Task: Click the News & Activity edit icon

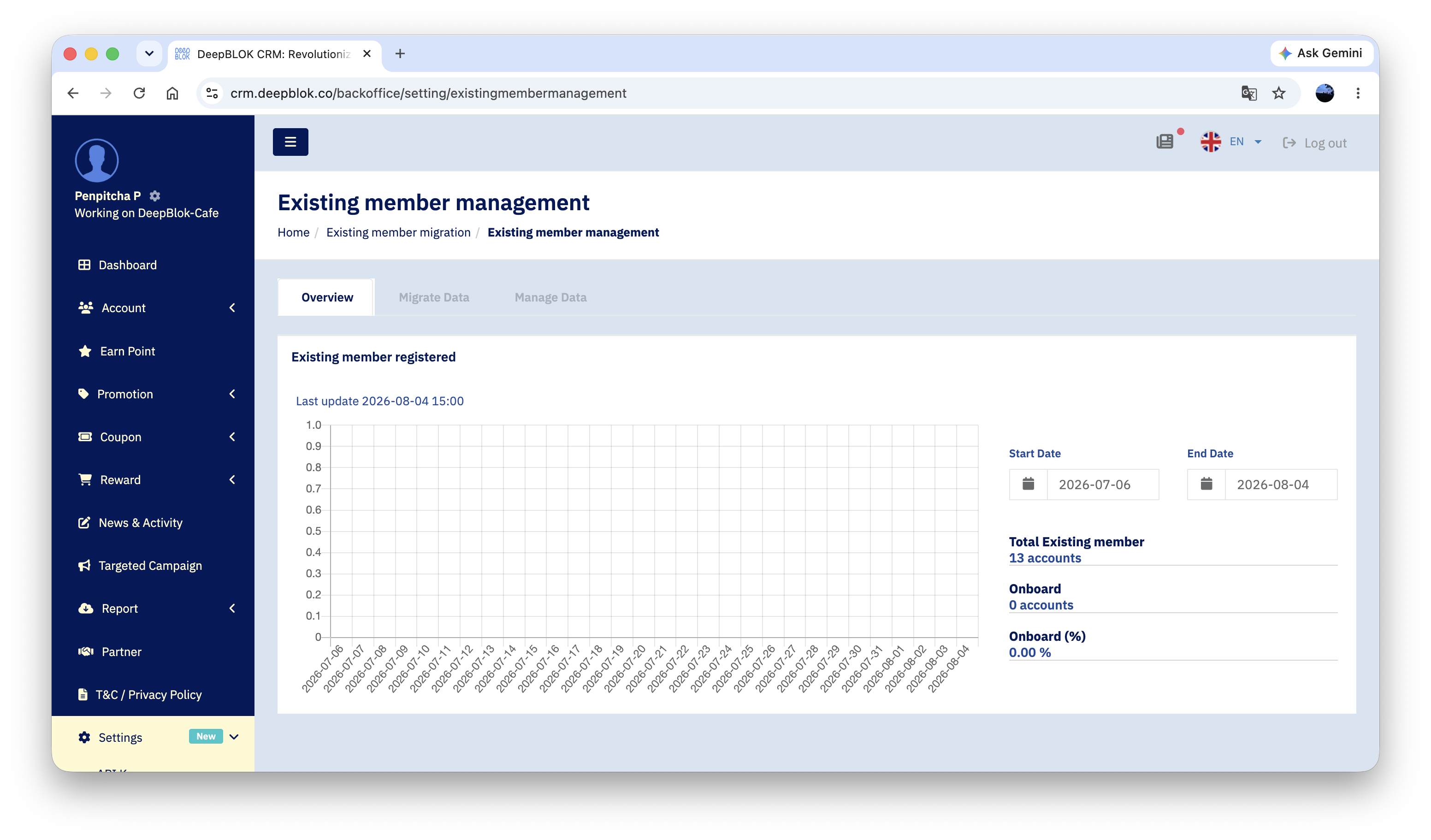Action: pyautogui.click(x=84, y=522)
